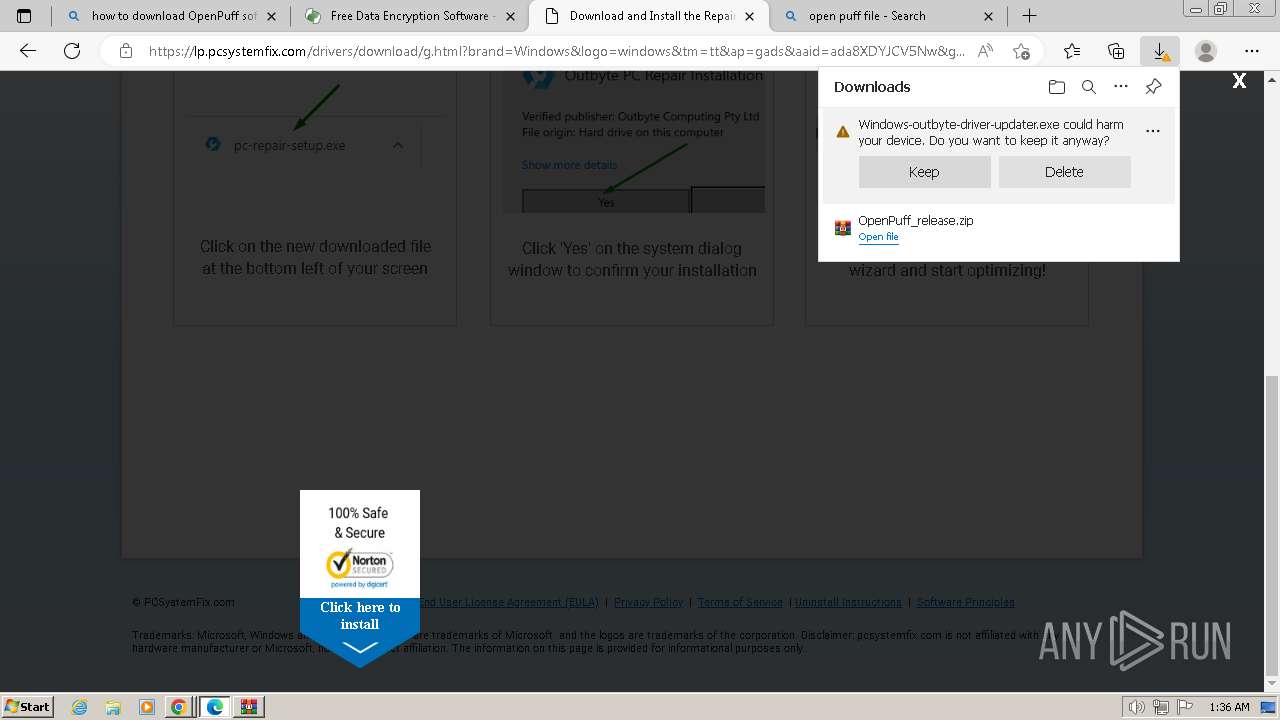Add this page to favorites
This screenshot has height=720, width=1280.
[1021, 51]
